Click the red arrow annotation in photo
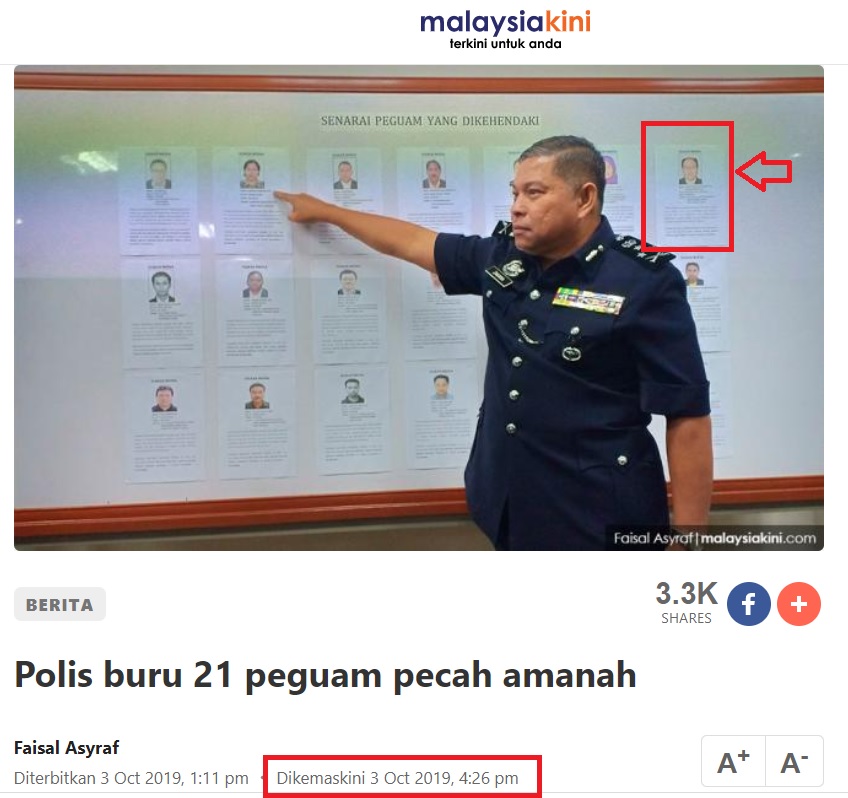848x798 pixels. click(764, 171)
